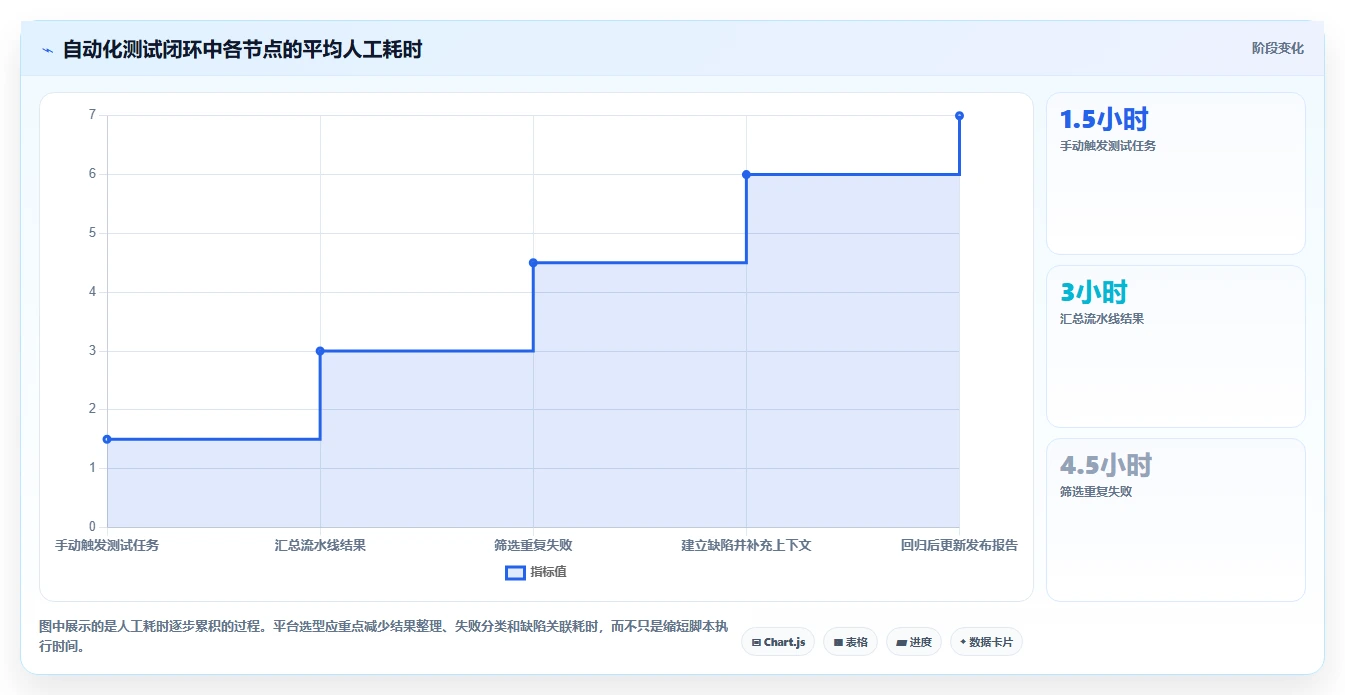Viewport: 1345px width, 695px height.
Task: Click the data point for 手动触发测试任务
Action: tap(107, 439)
